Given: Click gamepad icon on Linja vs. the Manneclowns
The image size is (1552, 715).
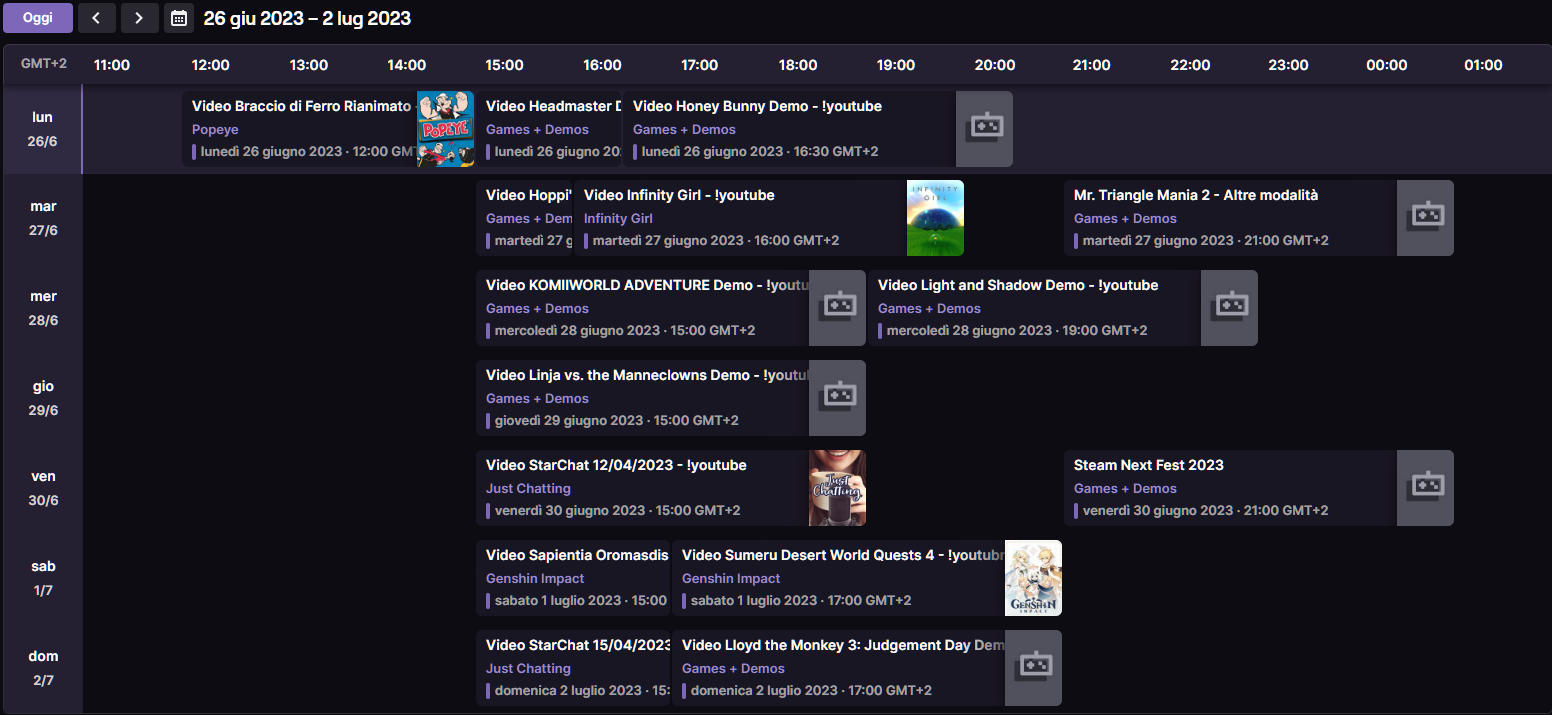Looking at the screenshot, I should click(x=837, y=398).
